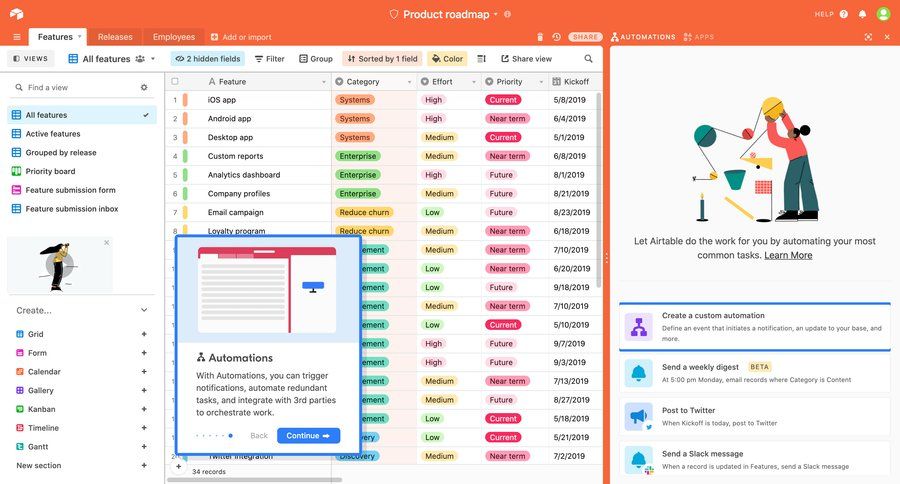Click the 2 hidden fields button
Image resolution: width=900 pixels, height=484 pixels.
208,59
